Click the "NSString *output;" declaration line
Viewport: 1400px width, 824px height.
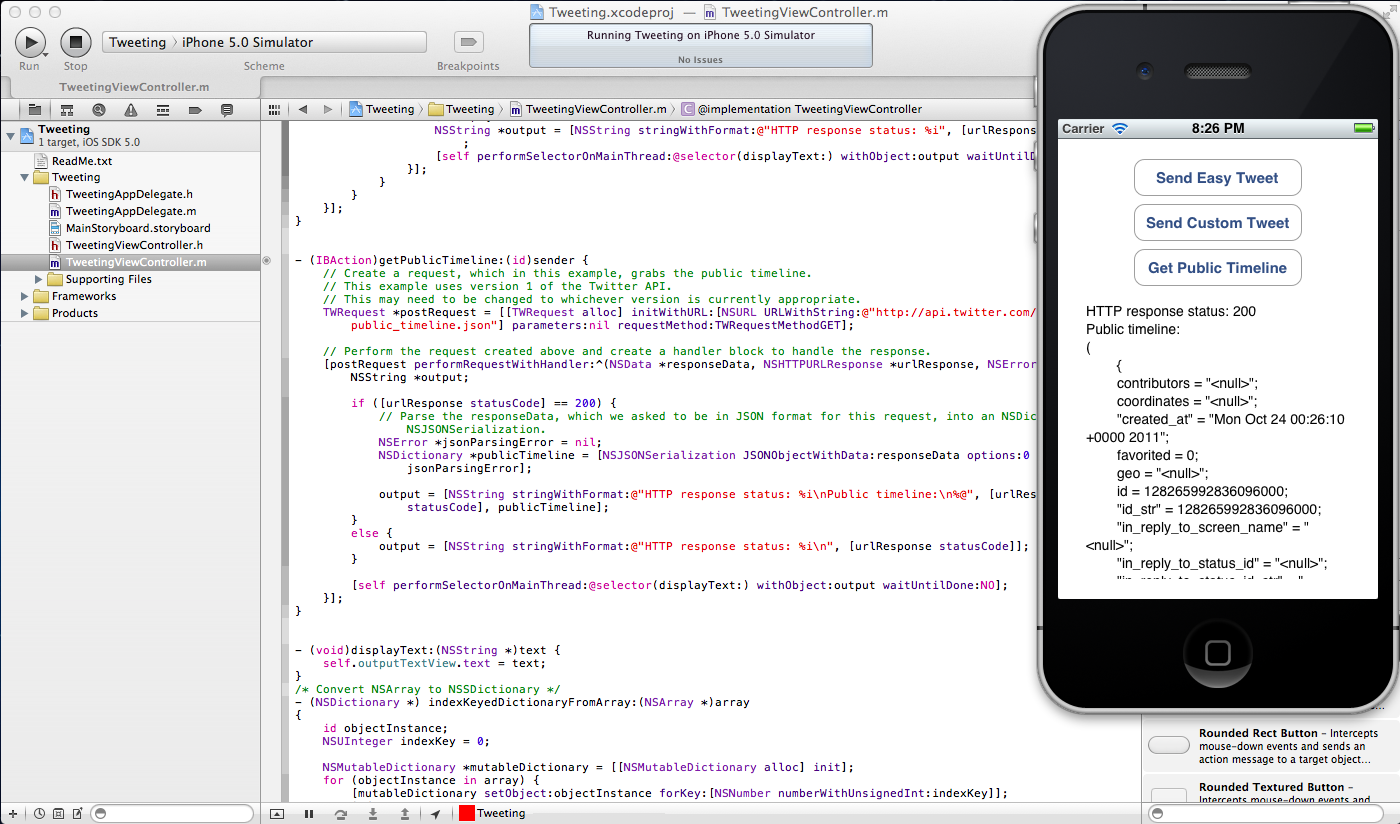409,377
